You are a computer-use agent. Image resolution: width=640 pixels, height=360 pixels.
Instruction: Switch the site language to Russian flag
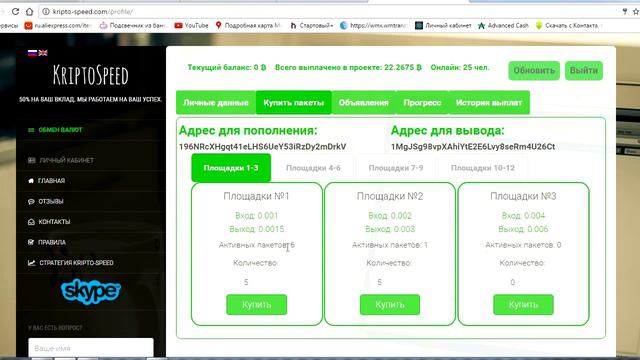pos(32,53)
